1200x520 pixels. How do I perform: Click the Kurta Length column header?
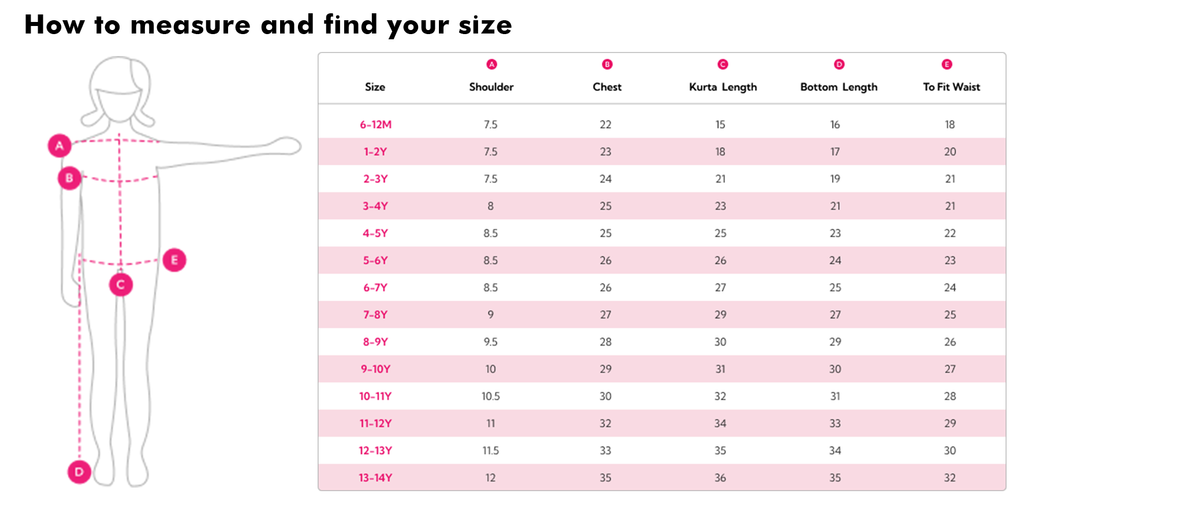point(723,87)
